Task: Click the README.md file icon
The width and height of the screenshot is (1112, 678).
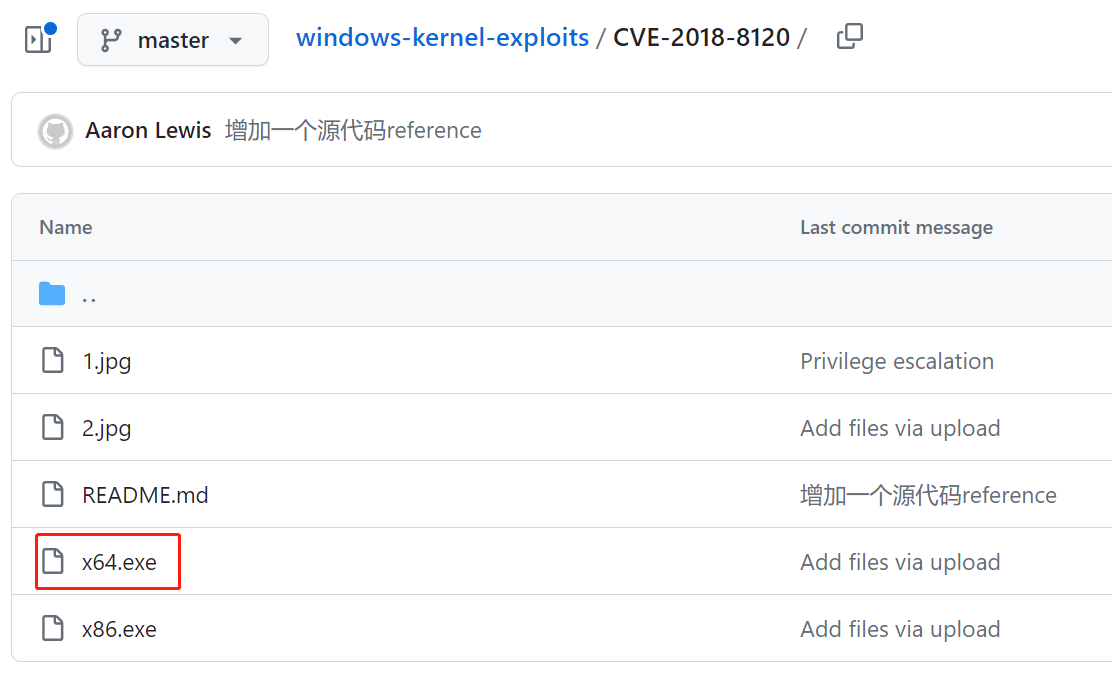Action: pos(52,495)
